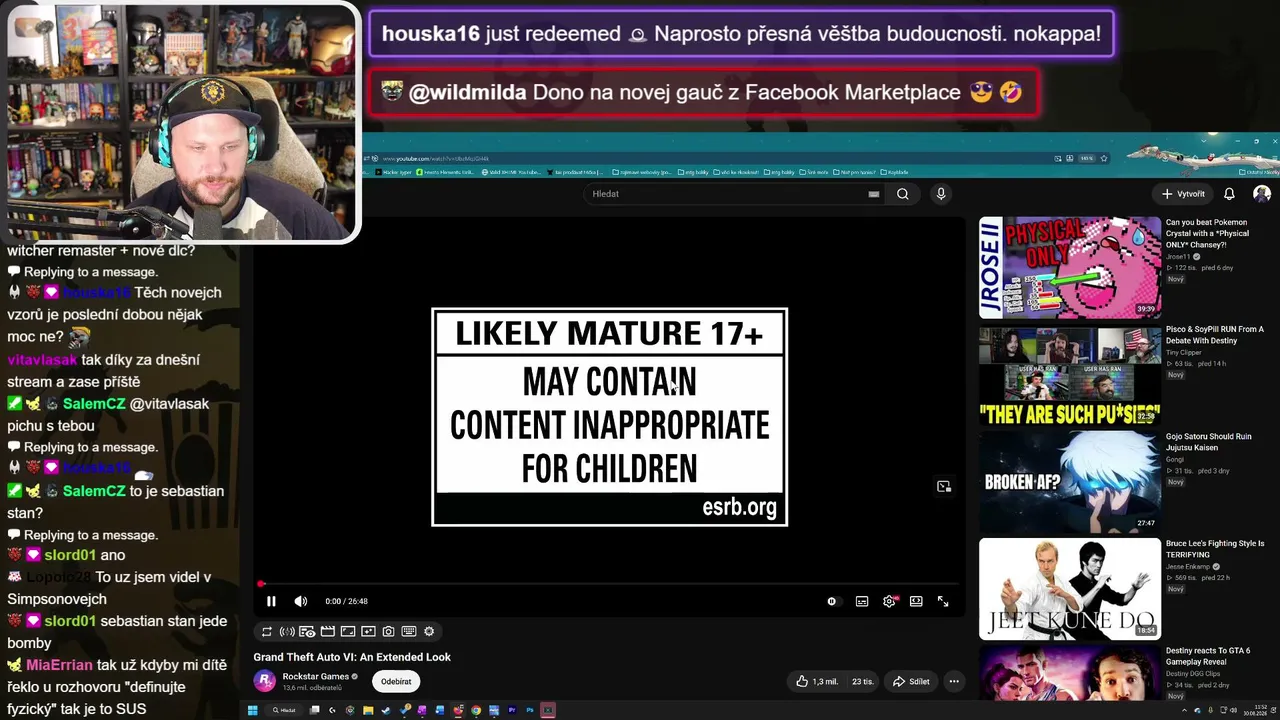Open Google Chrome from the taskbar
The height and width of the screenshot is (720, 1280).
[x=476, y=710]
